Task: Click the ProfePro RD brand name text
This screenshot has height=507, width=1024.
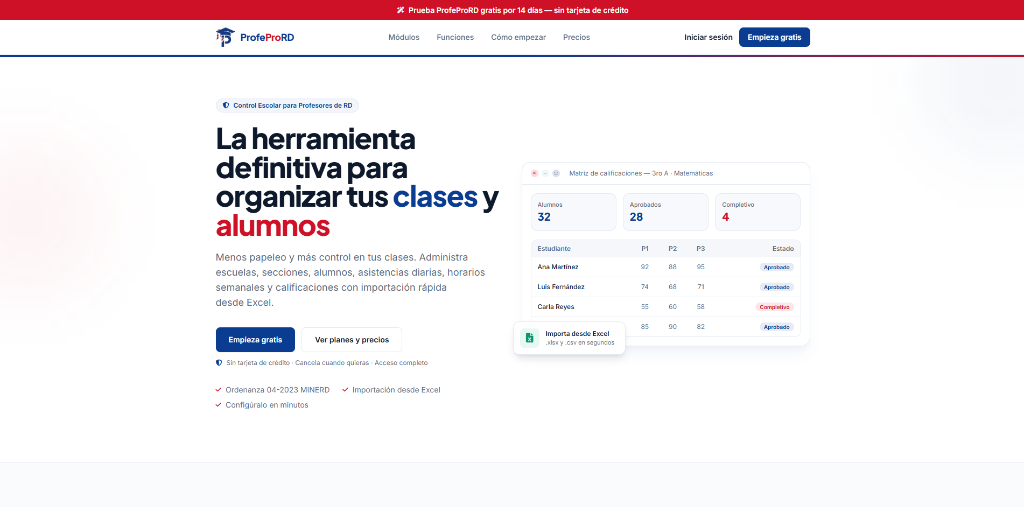Action: 267,37
